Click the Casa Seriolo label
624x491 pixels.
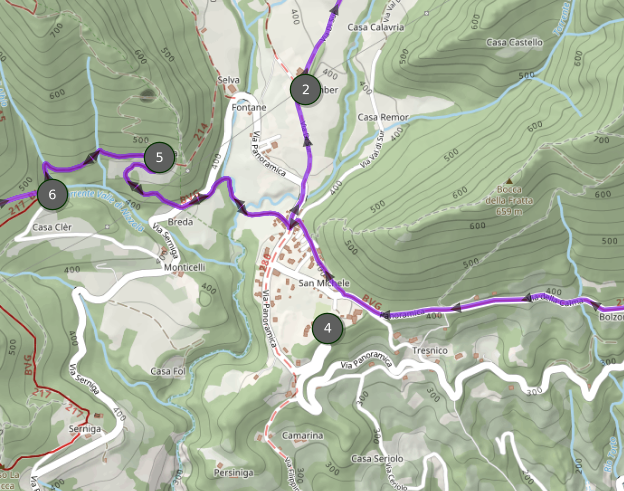click(x=377, y=459)
